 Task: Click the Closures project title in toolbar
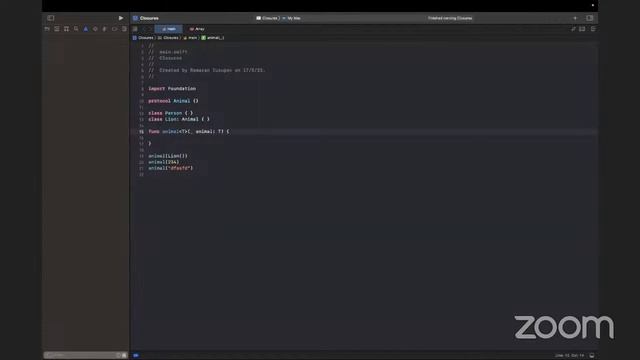click(x=149, y=18)
